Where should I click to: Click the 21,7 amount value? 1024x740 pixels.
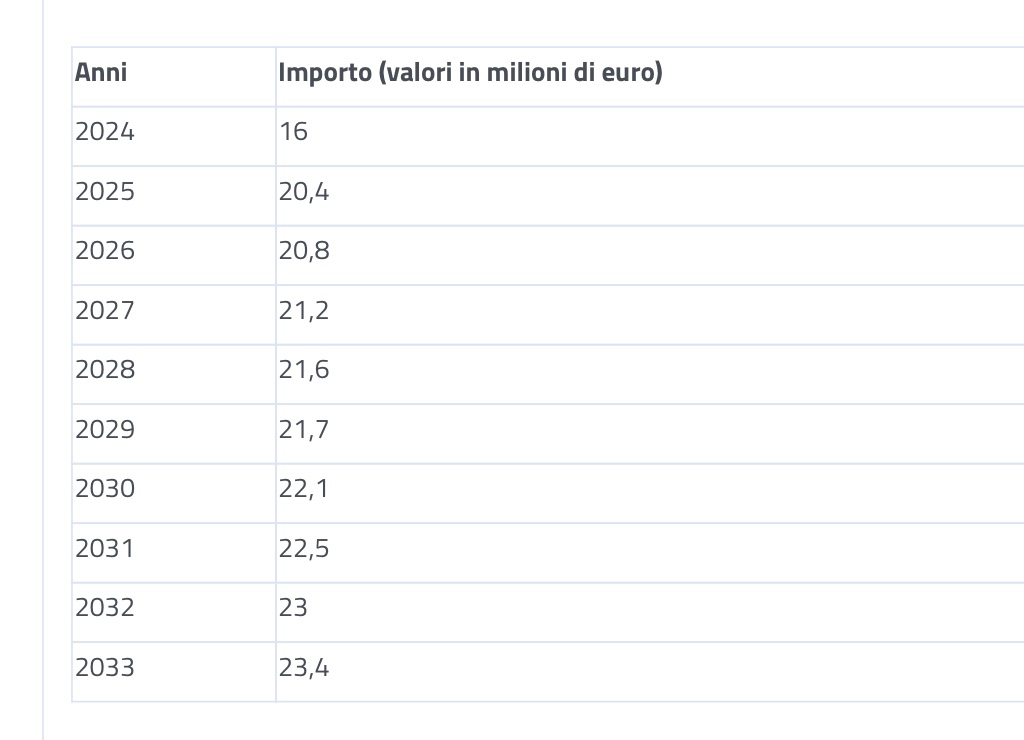304,430
